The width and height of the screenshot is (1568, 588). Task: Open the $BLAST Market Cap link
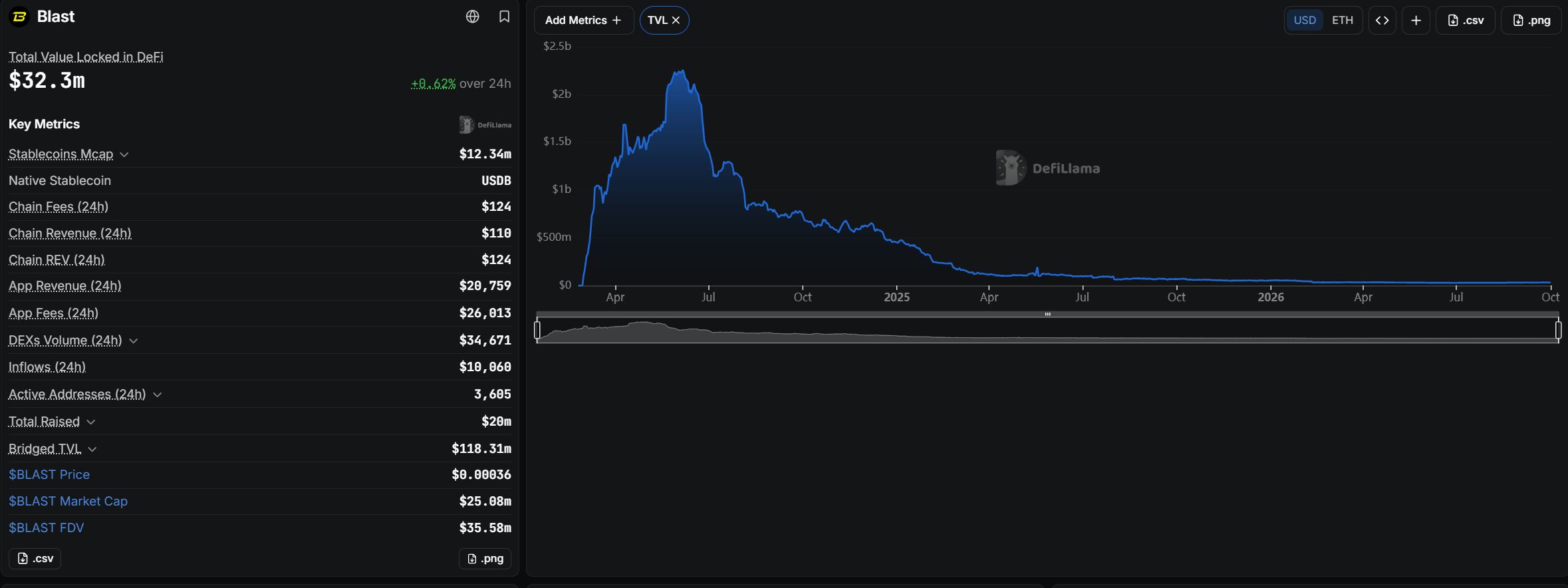(68, 501)
